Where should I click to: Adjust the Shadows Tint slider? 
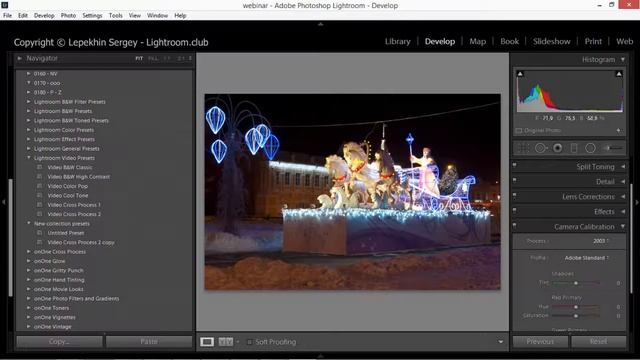576,283
